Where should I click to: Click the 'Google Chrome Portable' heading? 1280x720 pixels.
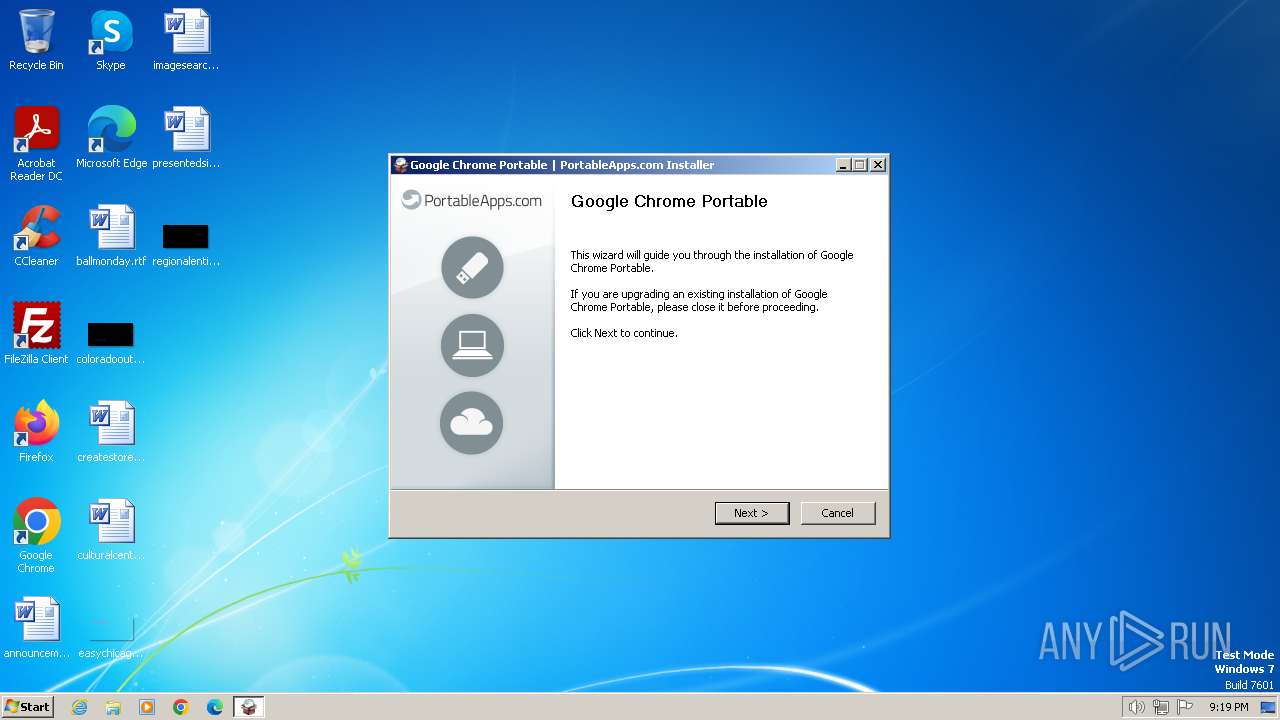pos(669,201)
